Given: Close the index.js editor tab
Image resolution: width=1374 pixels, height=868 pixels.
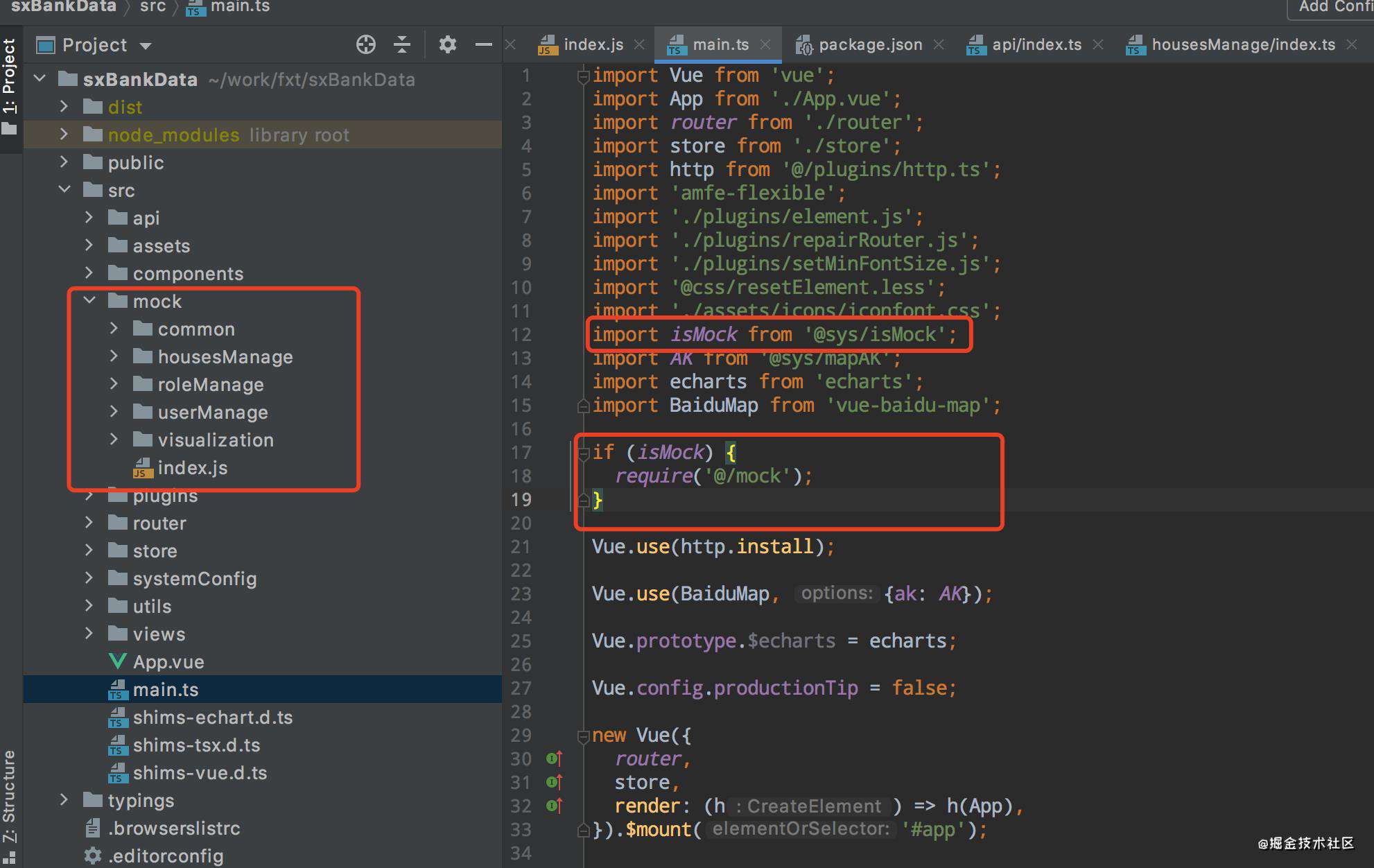Looking at the screenshot, I should point(639,45).
